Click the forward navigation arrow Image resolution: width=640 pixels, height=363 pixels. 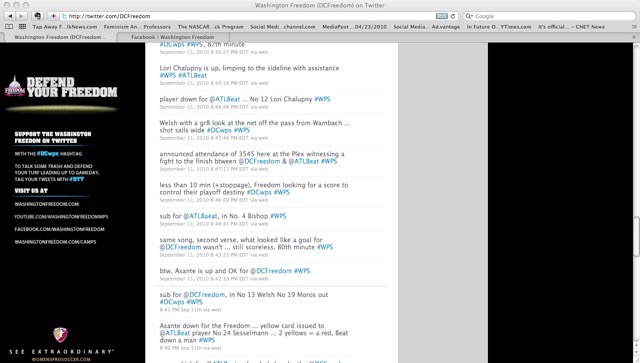click(21, 16)
